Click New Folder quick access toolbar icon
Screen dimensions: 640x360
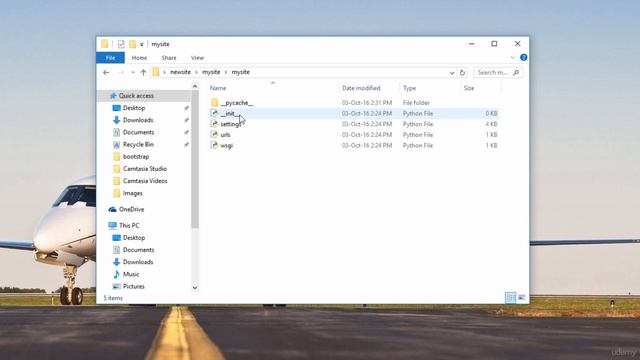pos(132,44)
